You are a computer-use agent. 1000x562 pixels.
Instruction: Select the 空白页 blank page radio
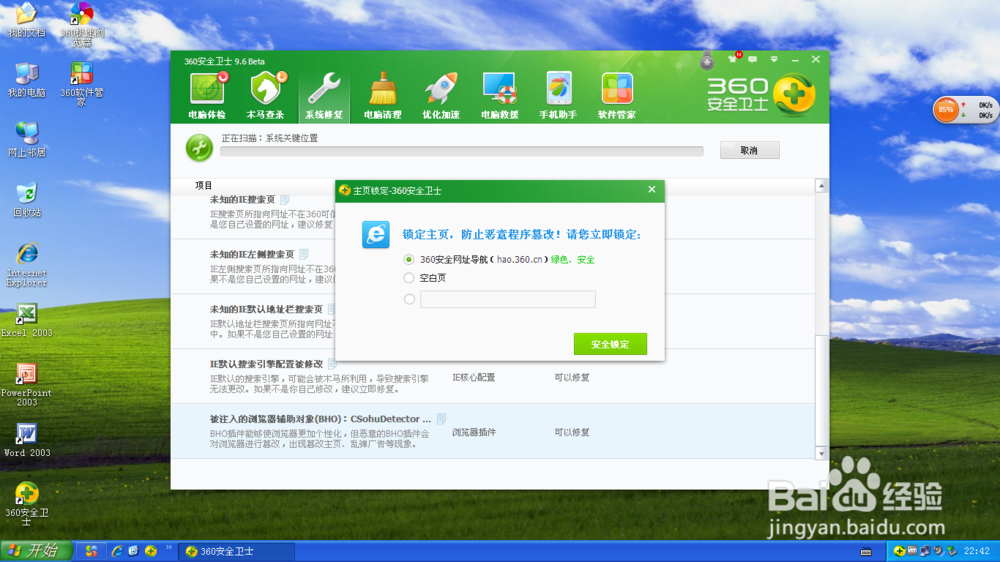[x=409, y=278]
